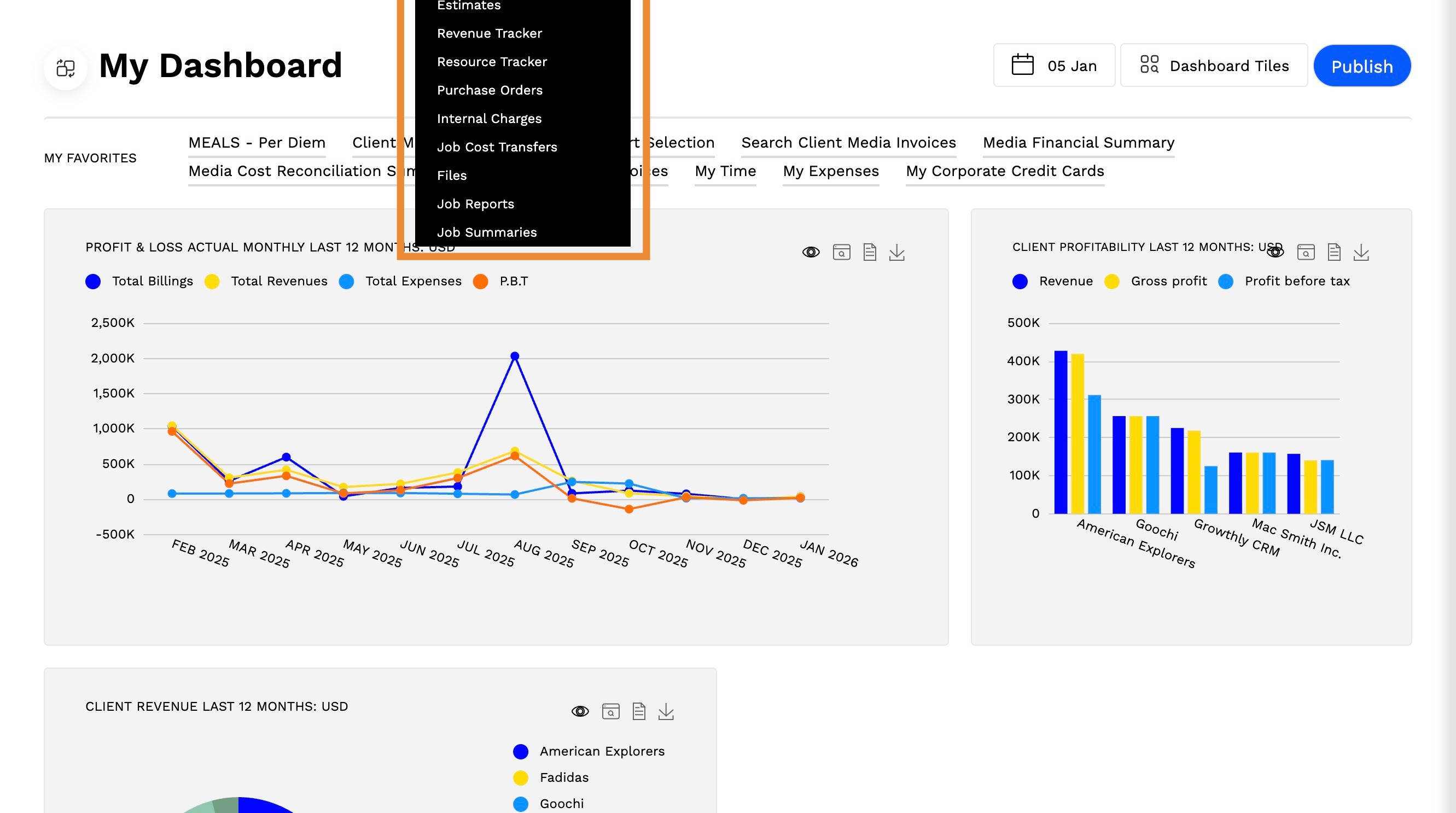Click drill-down search icon on Client Revenue tile
This screenshot has width=1456, height=813.
(610, 711)
